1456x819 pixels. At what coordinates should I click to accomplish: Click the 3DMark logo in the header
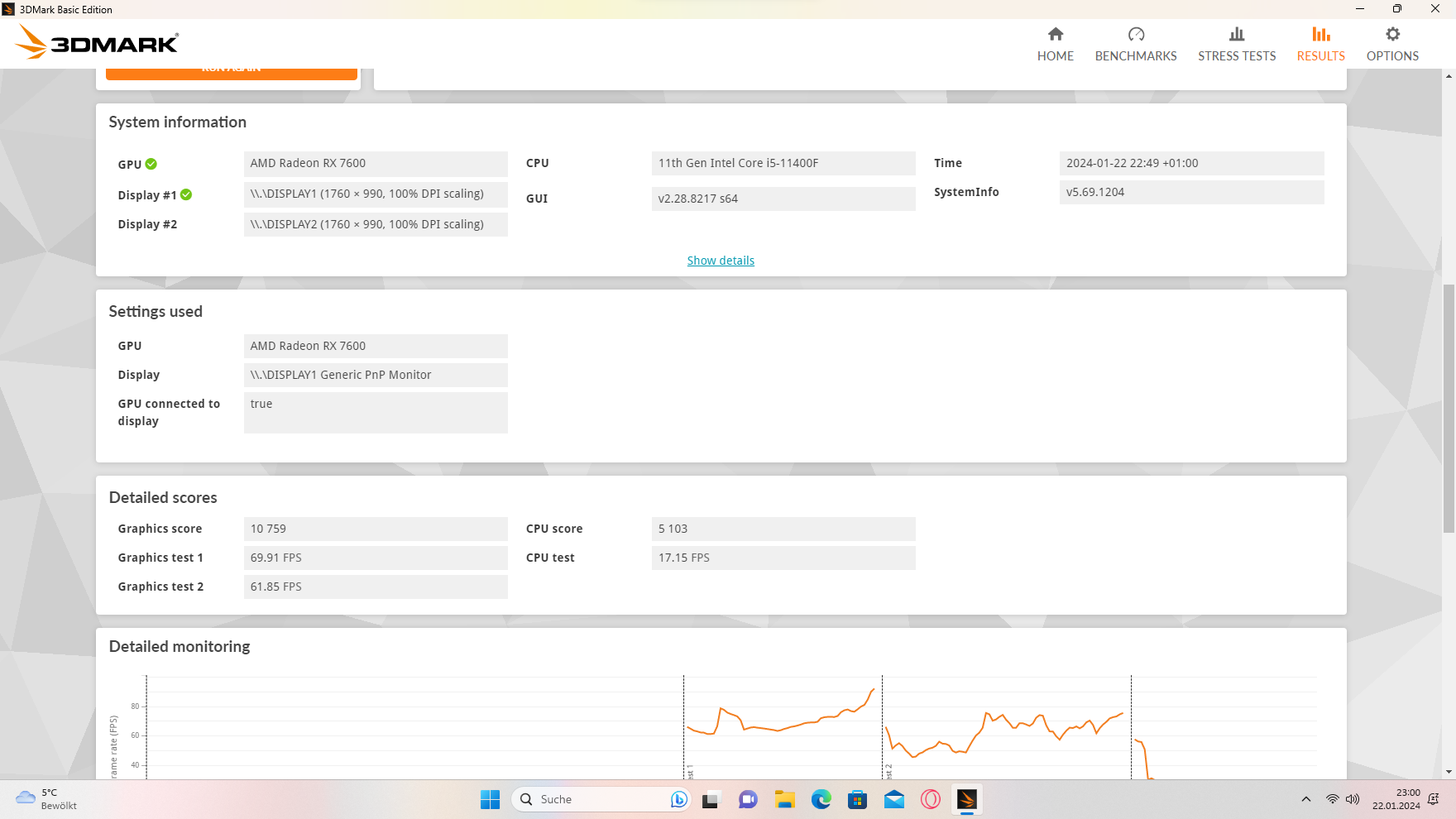click(x=97, y=42)
